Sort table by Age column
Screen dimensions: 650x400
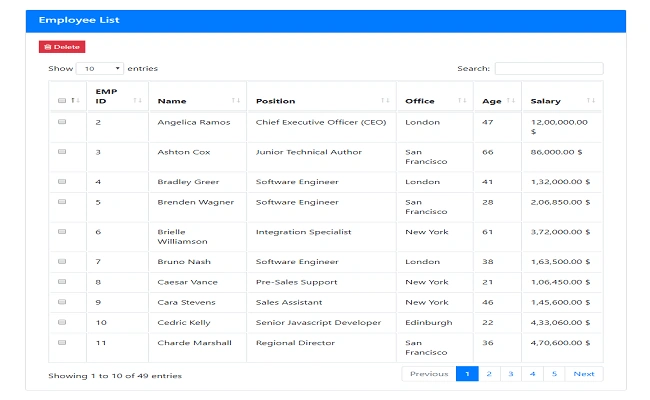point(511,100)
